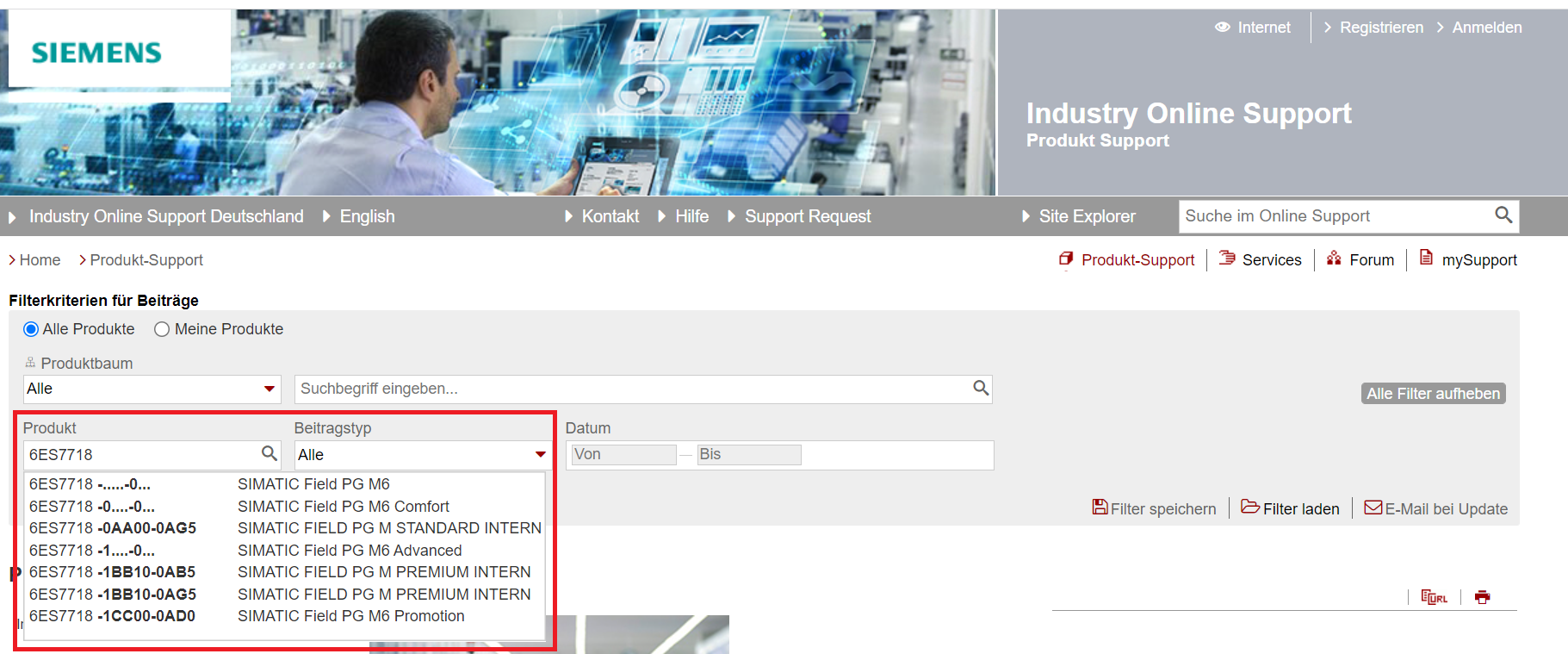Click the Von date field
1568x654 pixels.
coord(624,454)
